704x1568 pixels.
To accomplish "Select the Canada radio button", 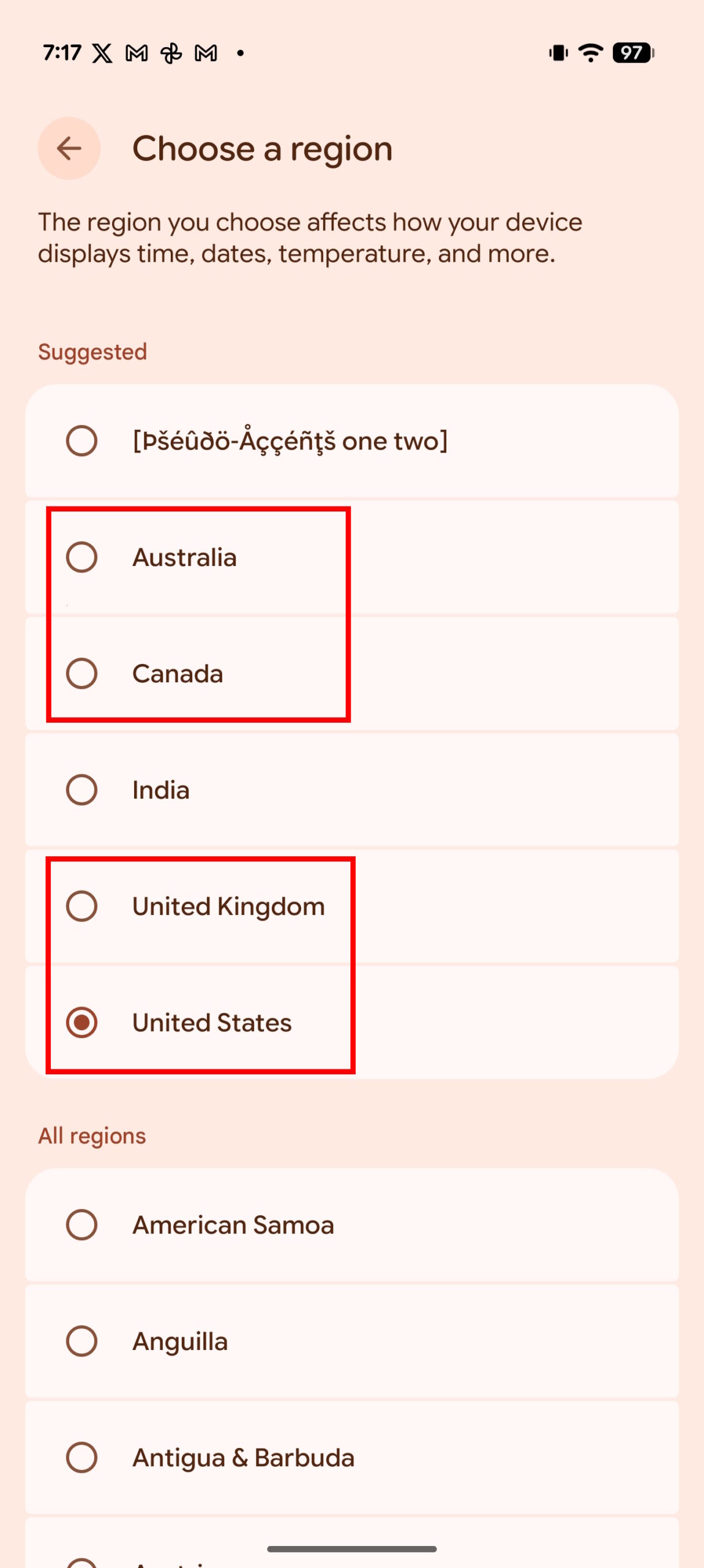I will click(82, 674).
